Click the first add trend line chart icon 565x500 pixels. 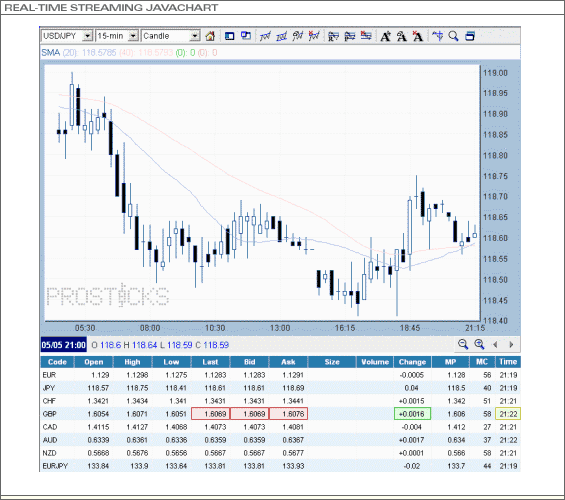coord(265,36)
